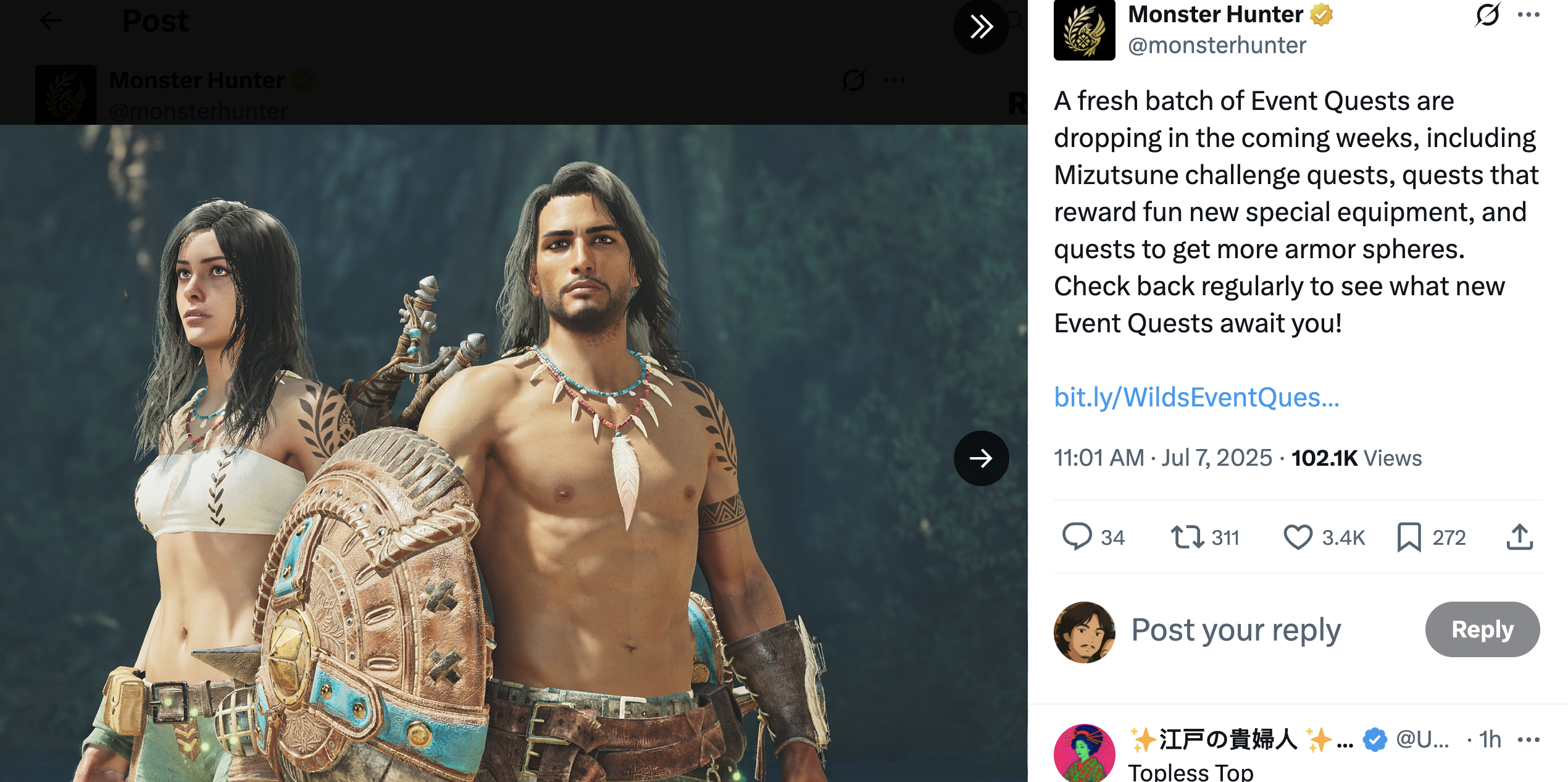View the 102.1K Views analytics
Viewport: 1568px width, 782px height.
[1356, 458]
